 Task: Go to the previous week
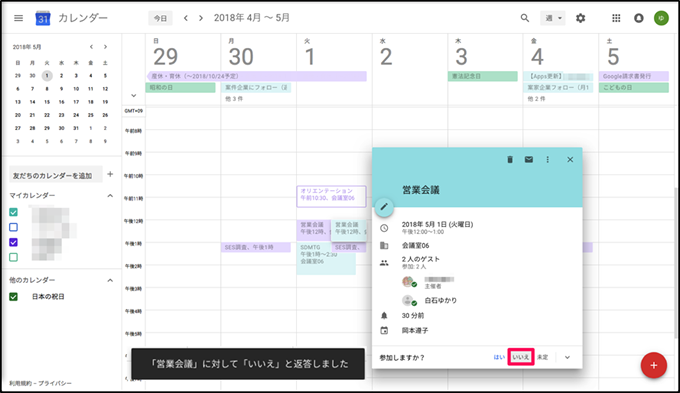(x=186, y=18)
